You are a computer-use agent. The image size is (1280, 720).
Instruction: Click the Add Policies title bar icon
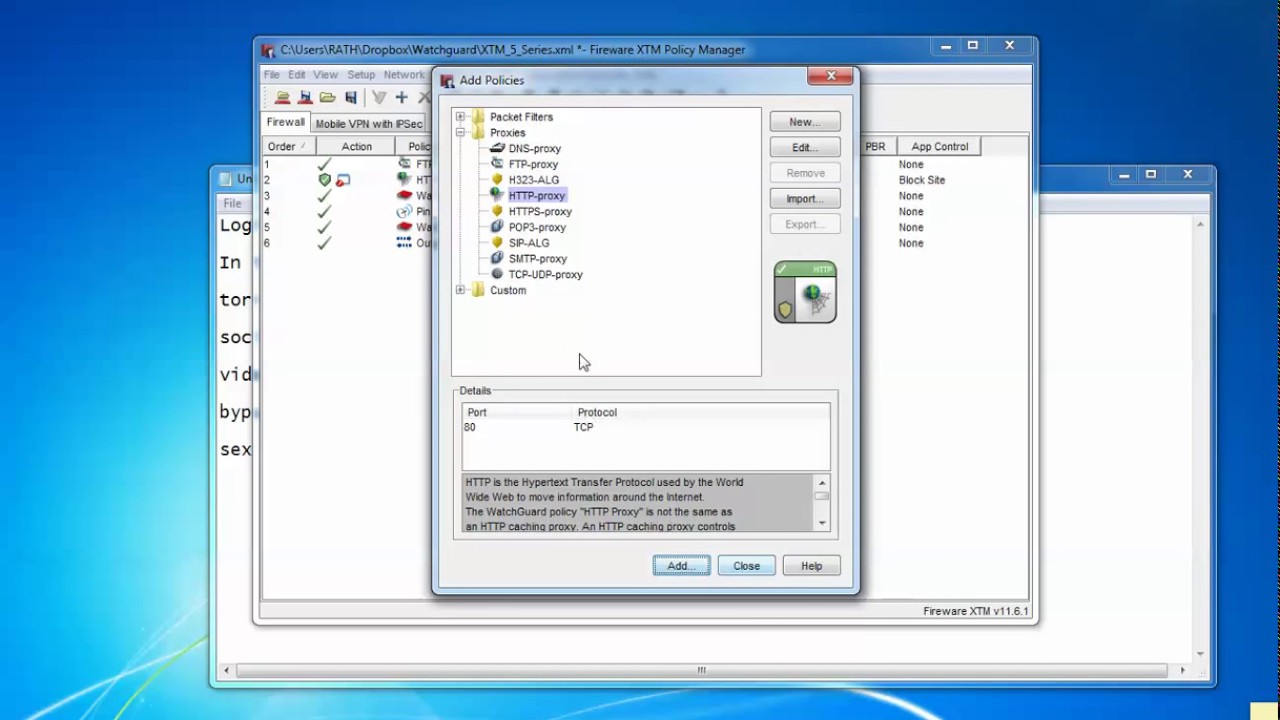[x=448, y=80]
